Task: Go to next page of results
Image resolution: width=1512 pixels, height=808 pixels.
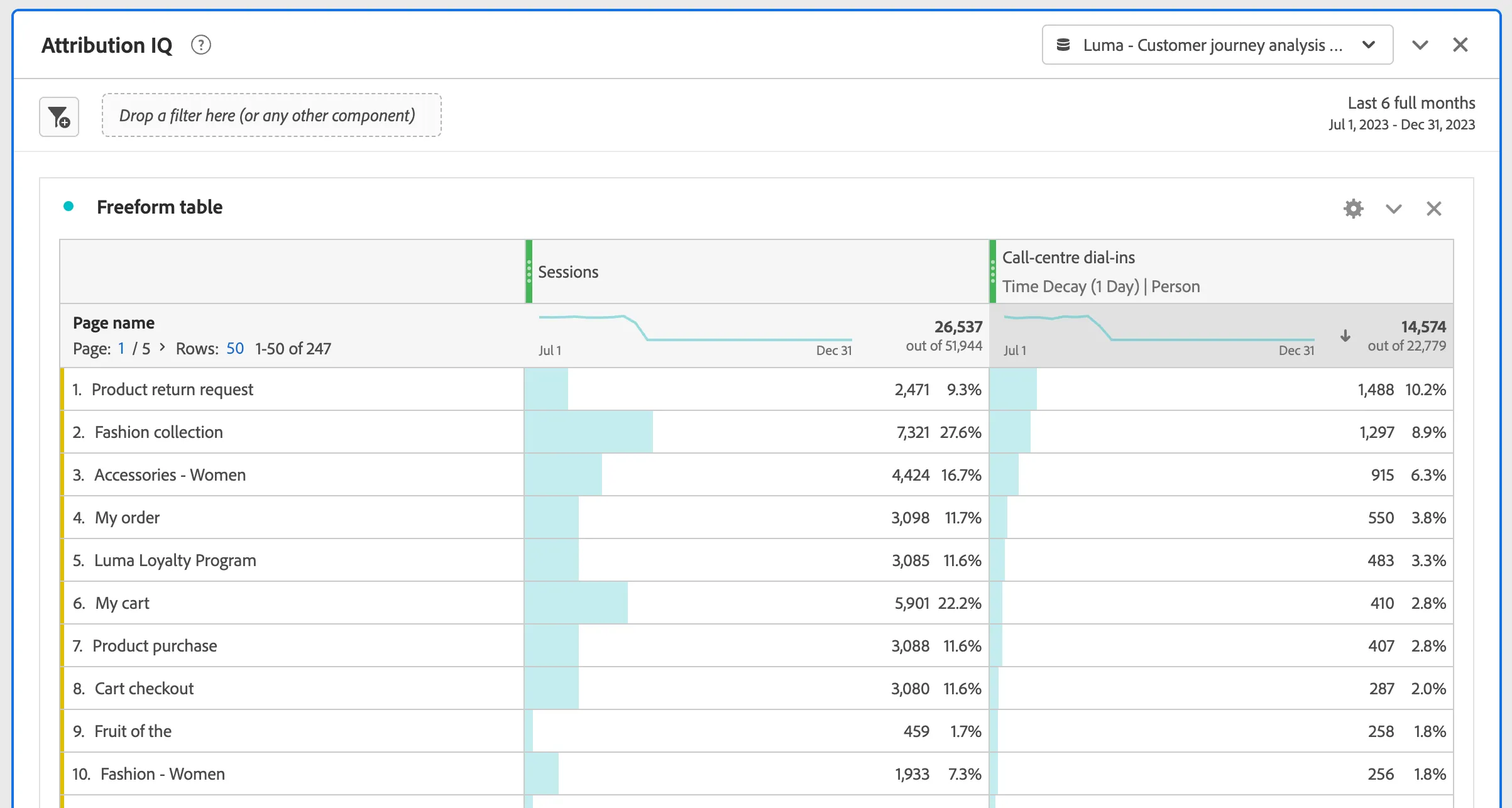Action: [162, 347]
